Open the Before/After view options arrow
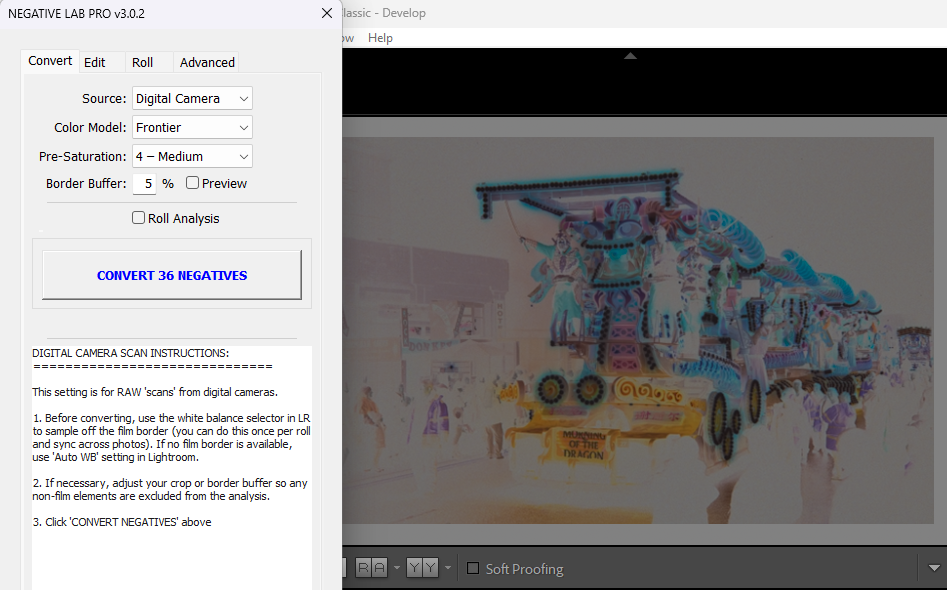 [x=447, y=568]
